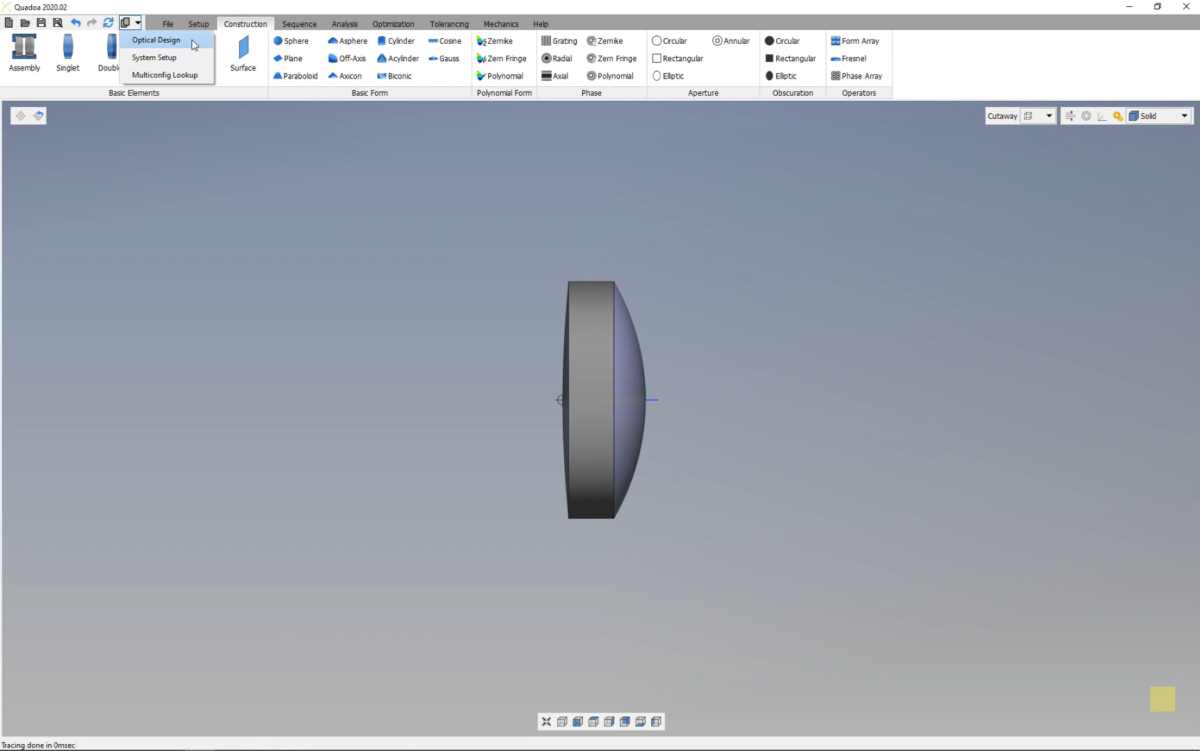Screen dimensions: 1200x751
Task: Choose Multiconfig Lookup from dropdown menu
Action: click(166, 75)
